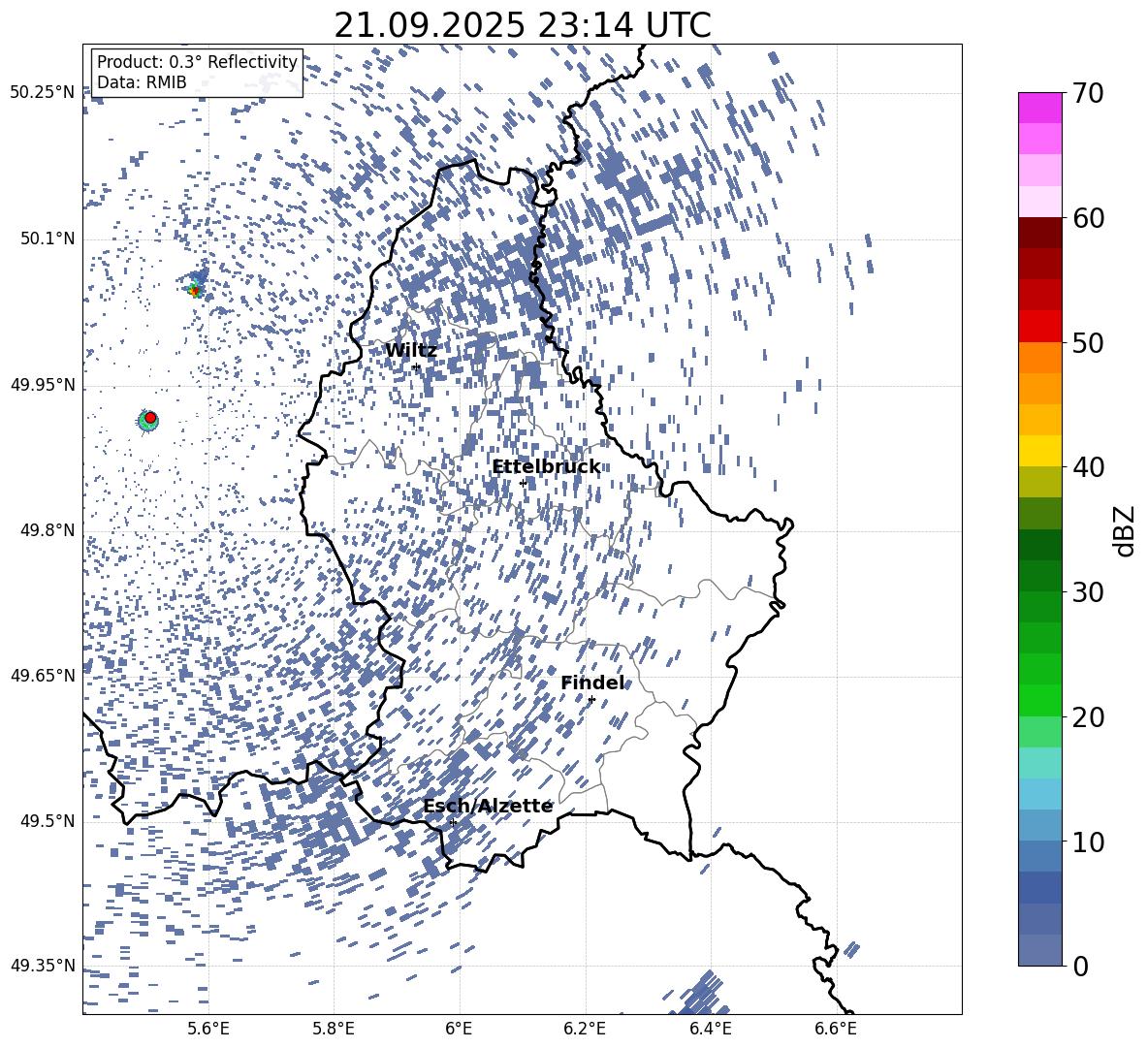Viewport: 1148px width, 1048px height.
Task: Click the 49.35°N latitude label
Action: pyautogui.click(x=43, y=966)
